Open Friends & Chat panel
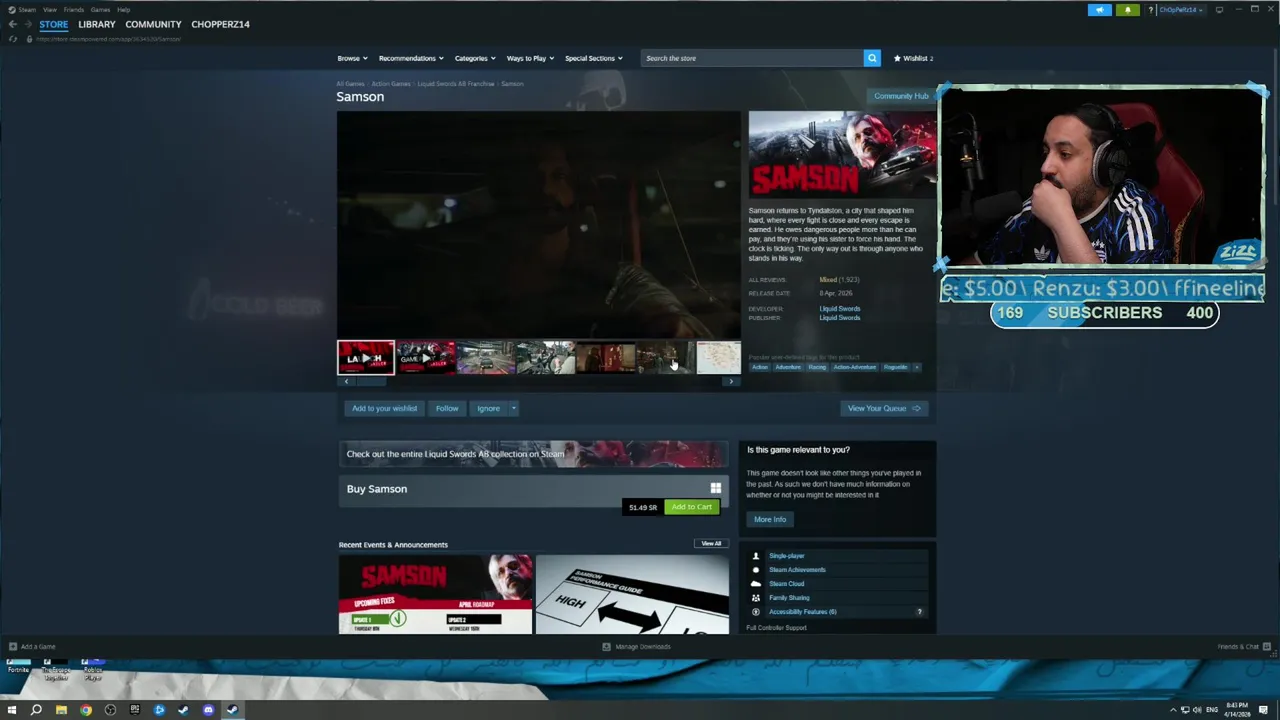Screen dimensions: 1280x720 pos(1243,647)
